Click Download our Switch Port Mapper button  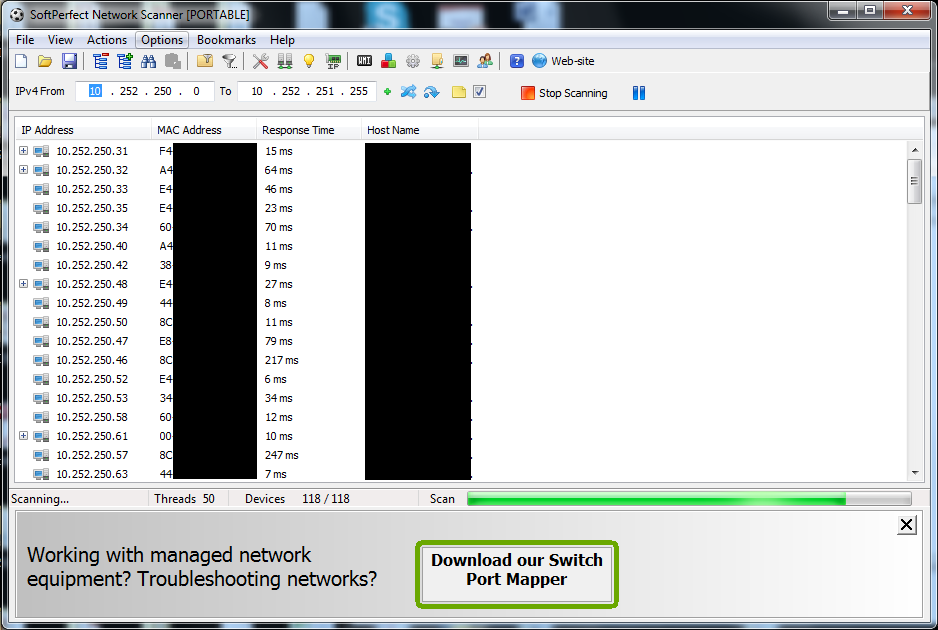pyautogui.click(x=517, y=574)
